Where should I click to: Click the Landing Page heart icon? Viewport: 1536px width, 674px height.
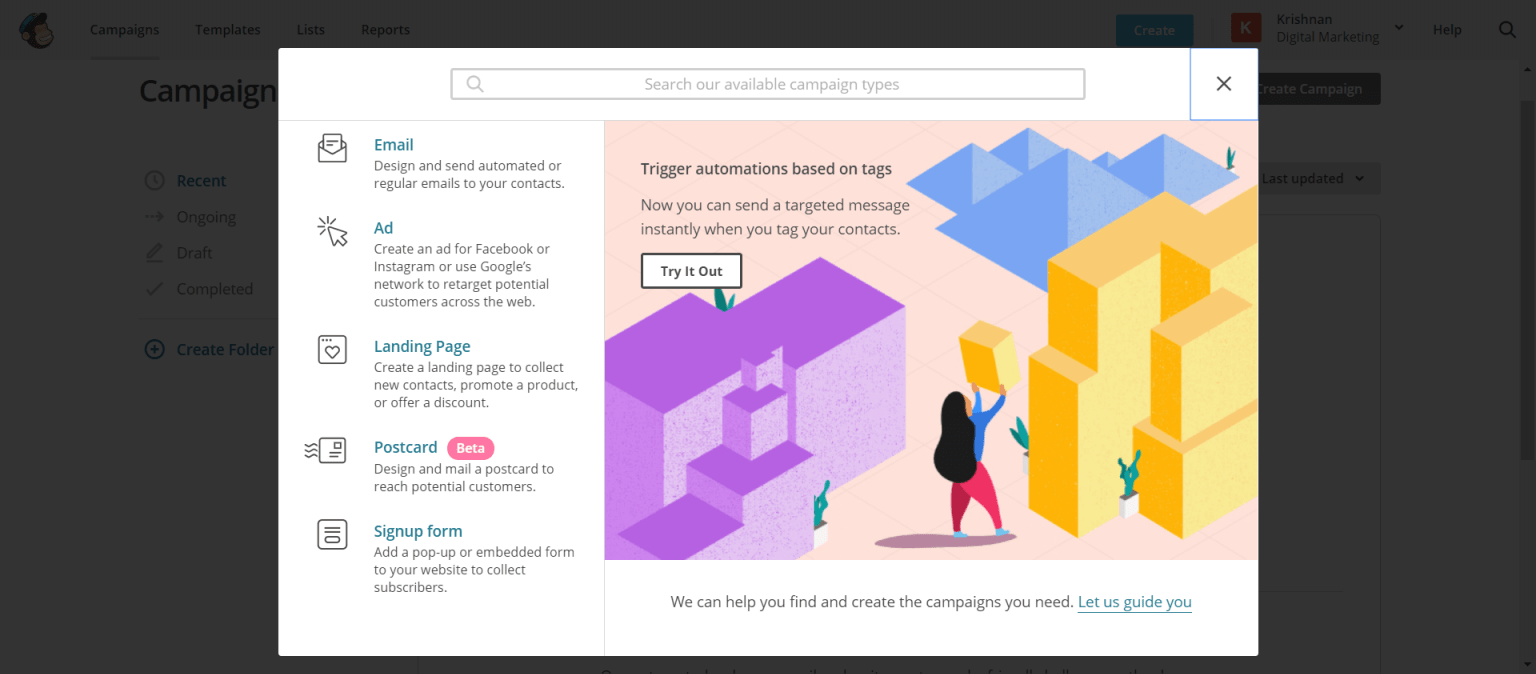[332, 350]
